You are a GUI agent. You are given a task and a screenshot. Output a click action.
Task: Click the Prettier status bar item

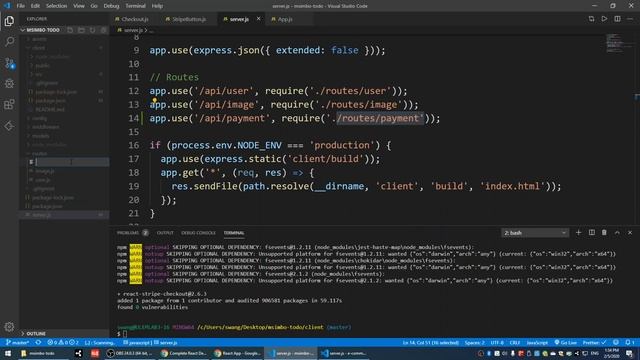pyautogui.click(x=594, y=342)
